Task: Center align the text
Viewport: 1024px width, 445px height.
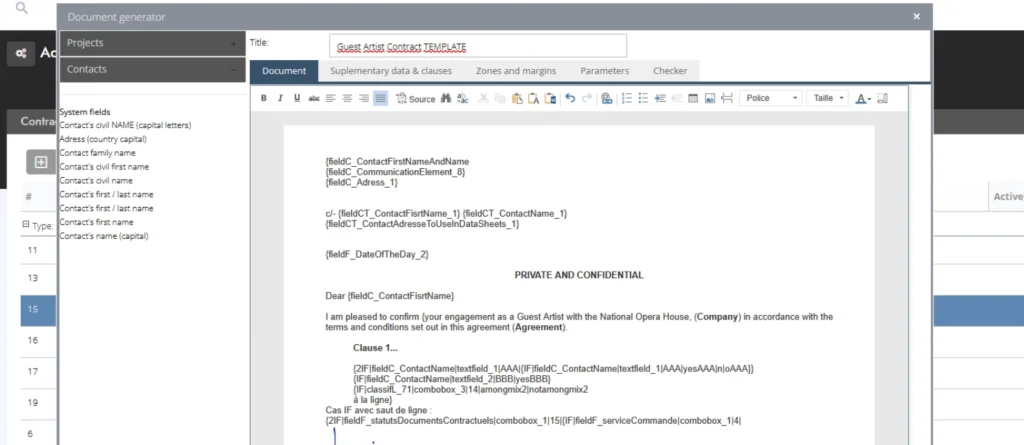Action: 347,99
